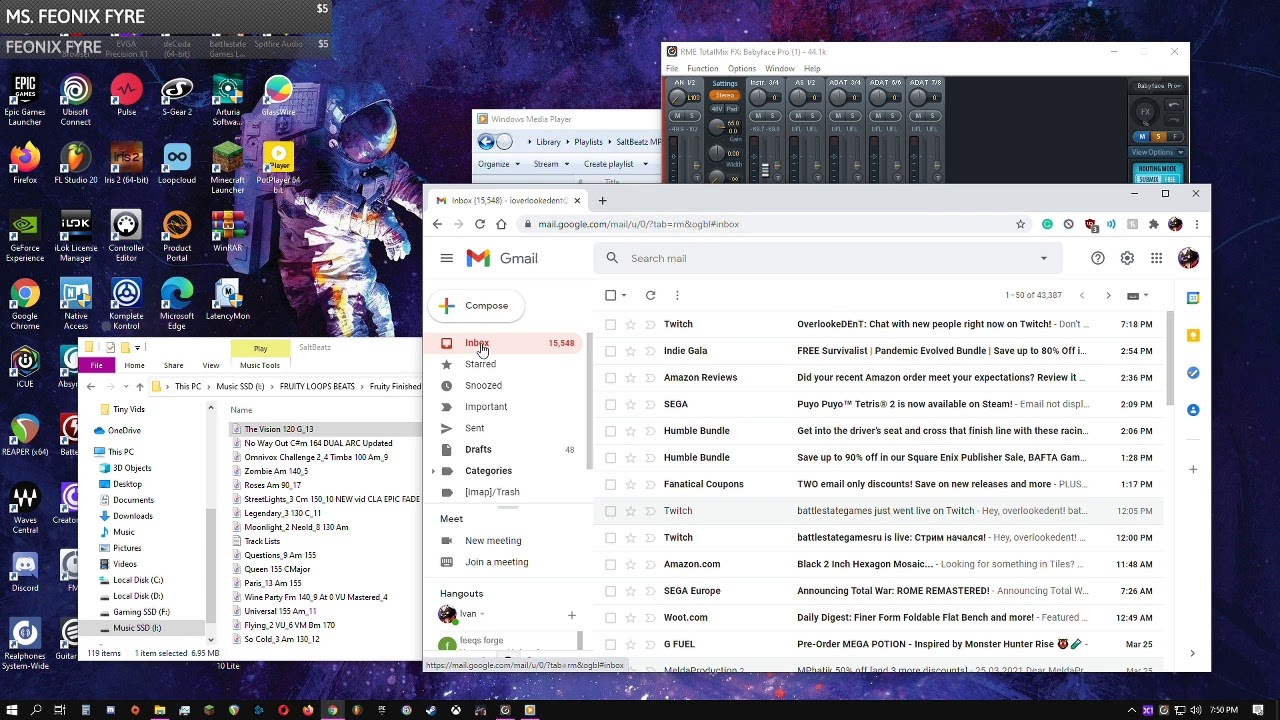This screenshot has height=720, width=1280.
Task: Open the Function menu in TotalMix FX
Action: click(702, 69)
